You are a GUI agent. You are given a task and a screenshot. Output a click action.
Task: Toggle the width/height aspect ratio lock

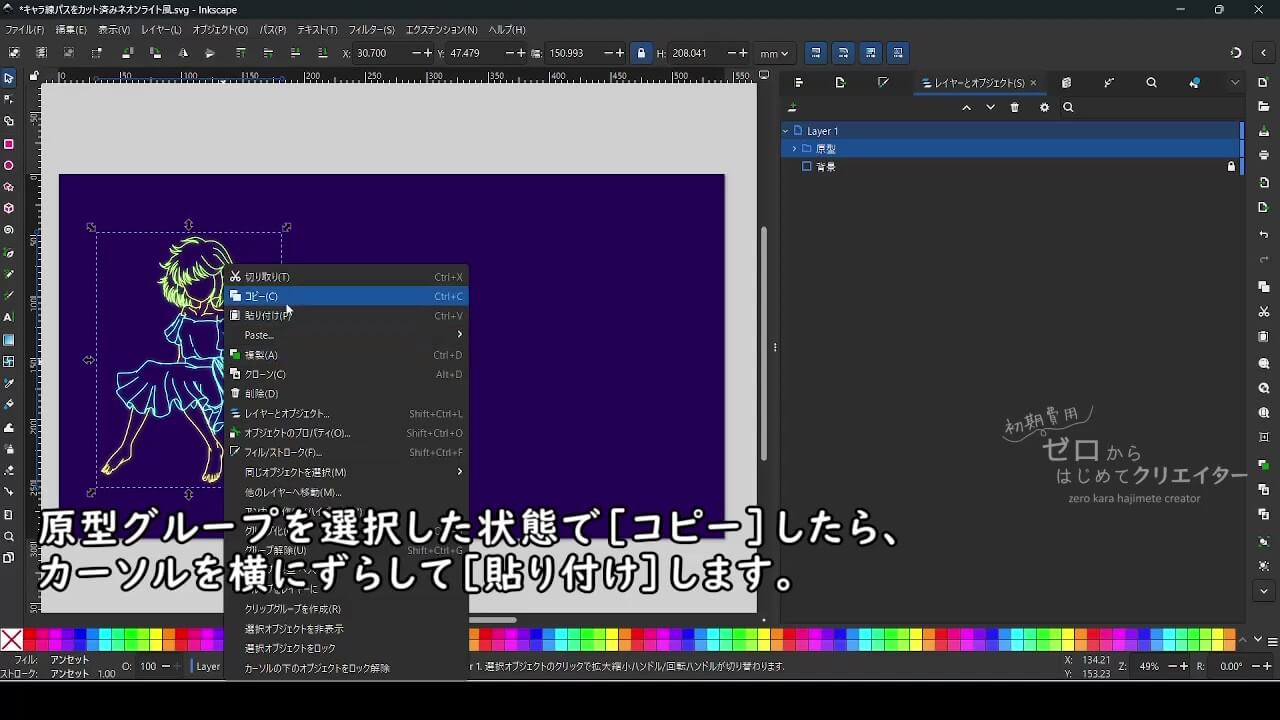point(640,53)
